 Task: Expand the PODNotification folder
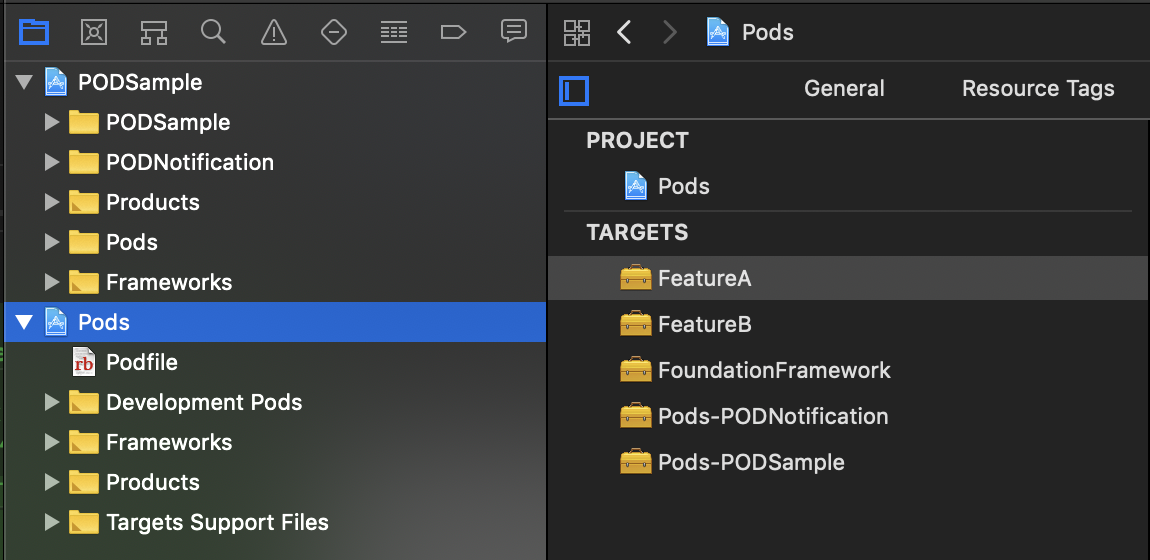(x=52, y=162)
